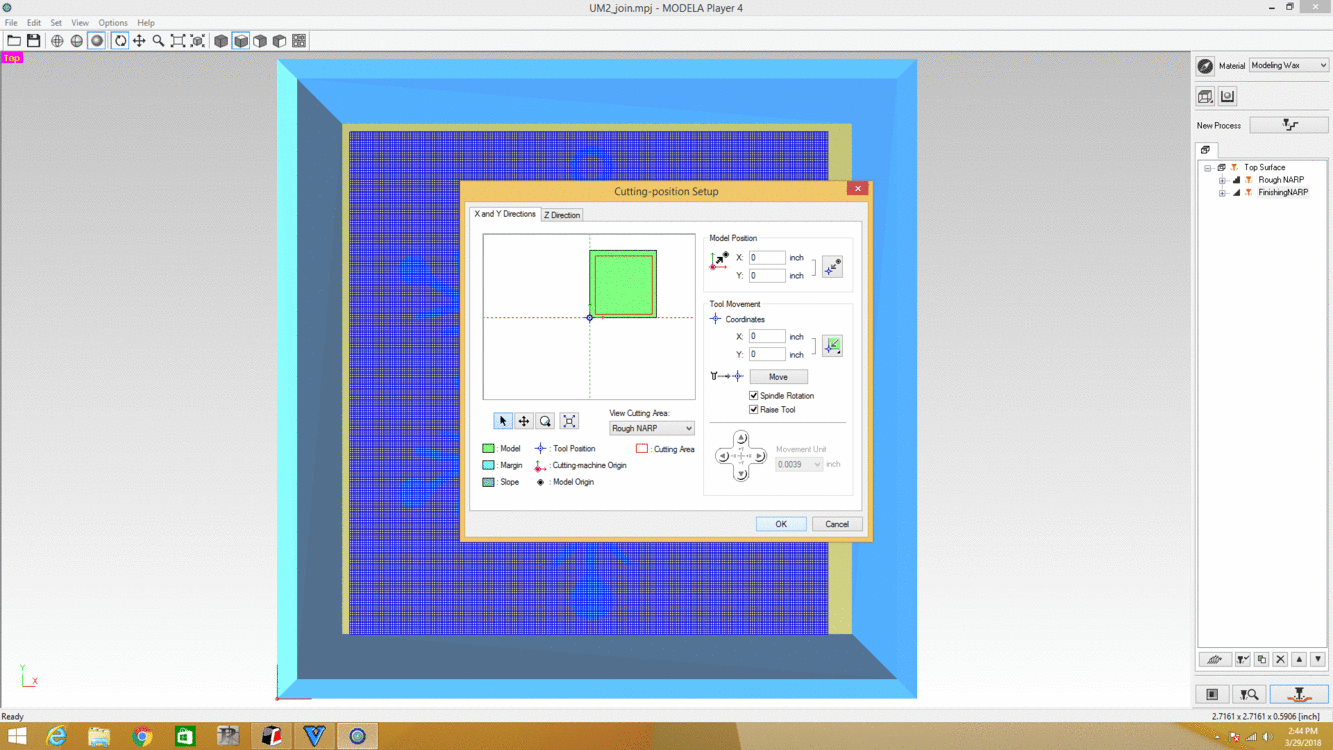Select the FinishingNARP process in tree

[x=1283, y=193]
